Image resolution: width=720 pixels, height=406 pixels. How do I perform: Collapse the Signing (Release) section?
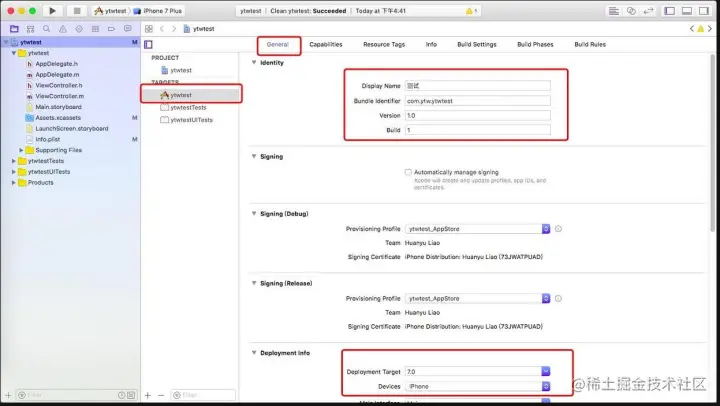(254, 283)
